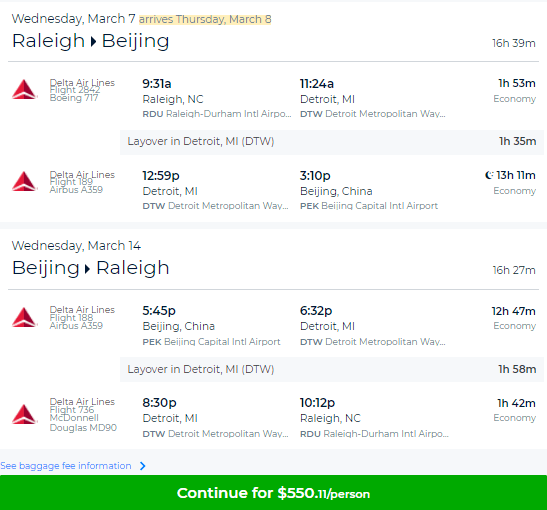547x510 pixels.
Task: Select the arrives Thursday, March 8 notice
Action: point(205,19)
